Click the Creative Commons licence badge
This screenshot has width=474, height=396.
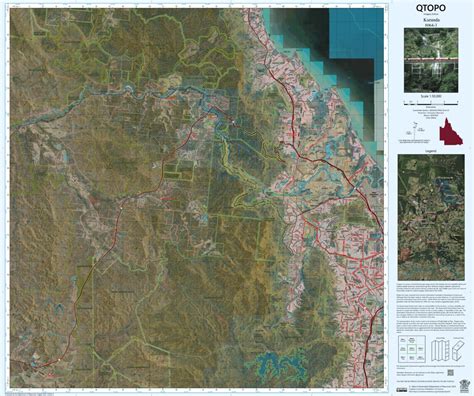402,390
